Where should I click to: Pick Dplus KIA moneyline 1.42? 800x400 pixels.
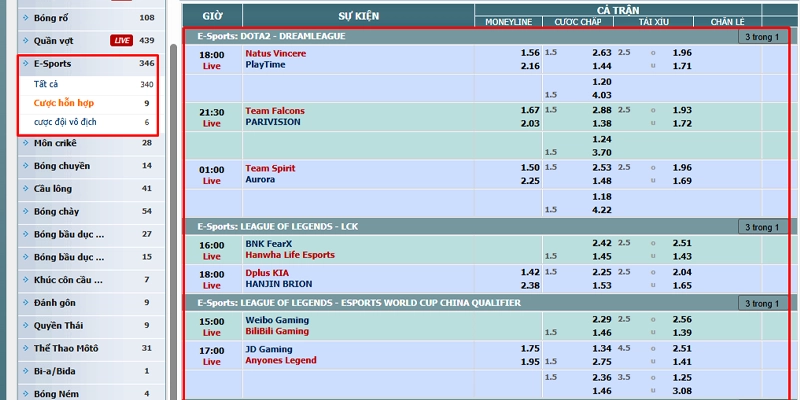coord(530,272)
